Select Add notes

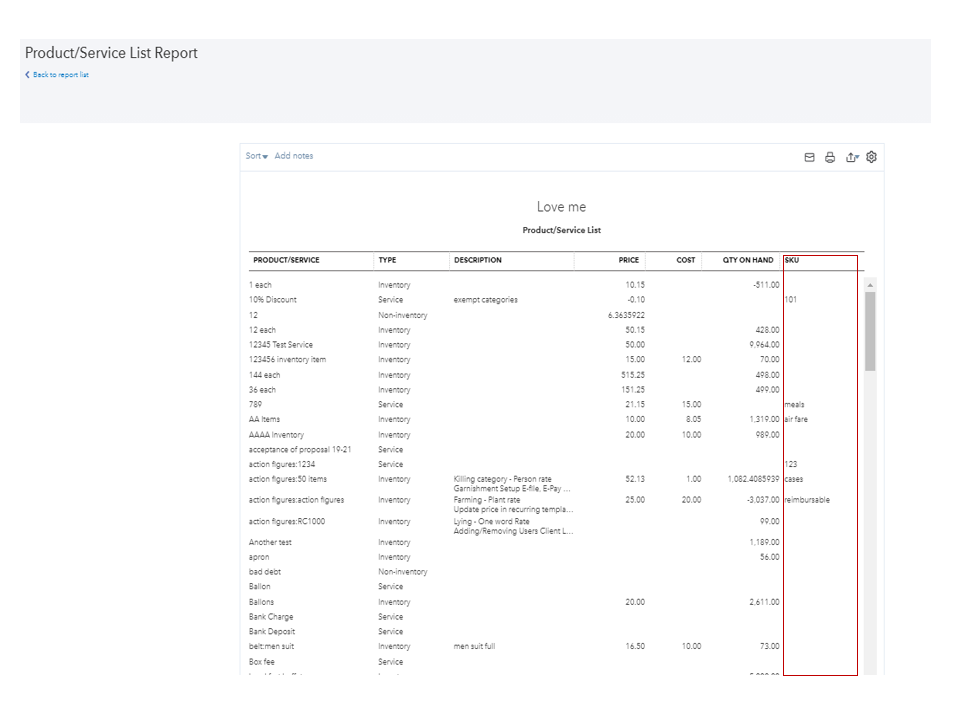(295, 156)
